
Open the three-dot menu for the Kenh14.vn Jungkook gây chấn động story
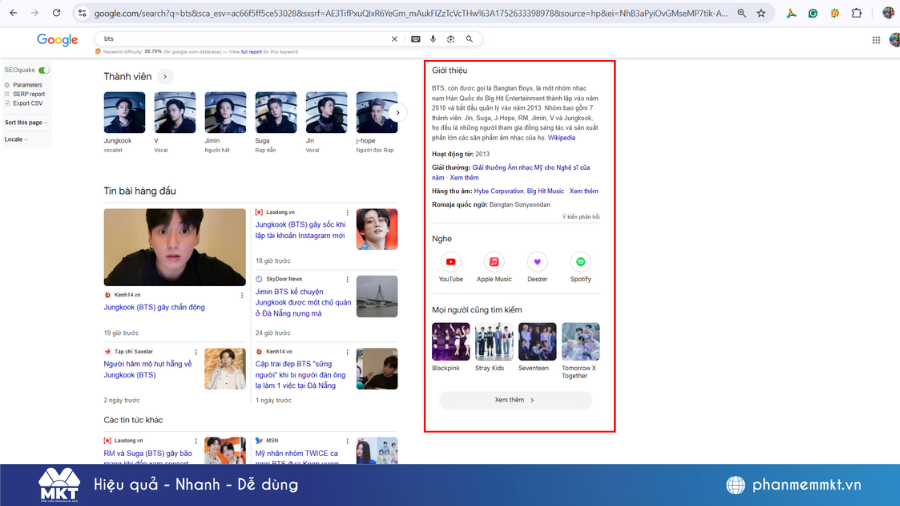coord(242,295)
